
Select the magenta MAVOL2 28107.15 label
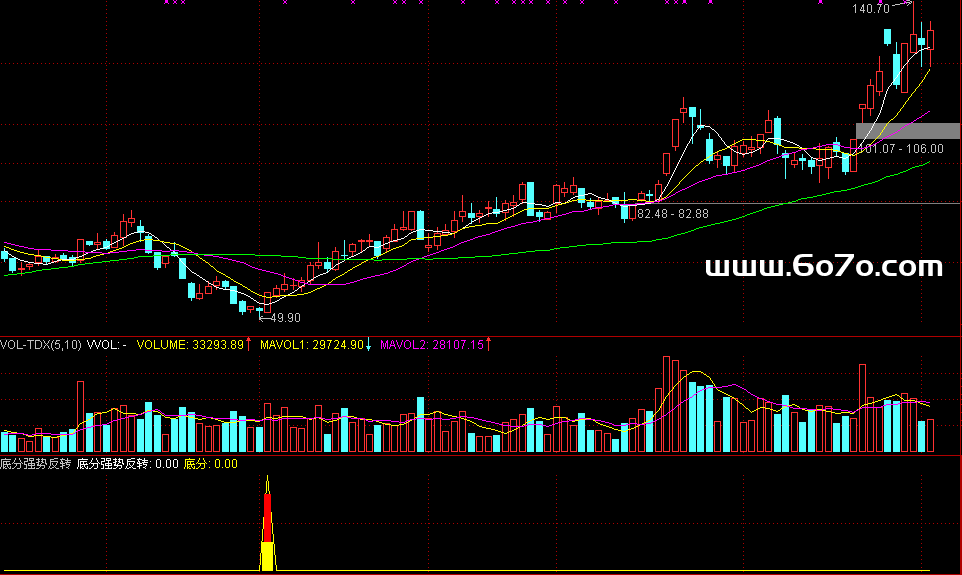tap(431, 345)
